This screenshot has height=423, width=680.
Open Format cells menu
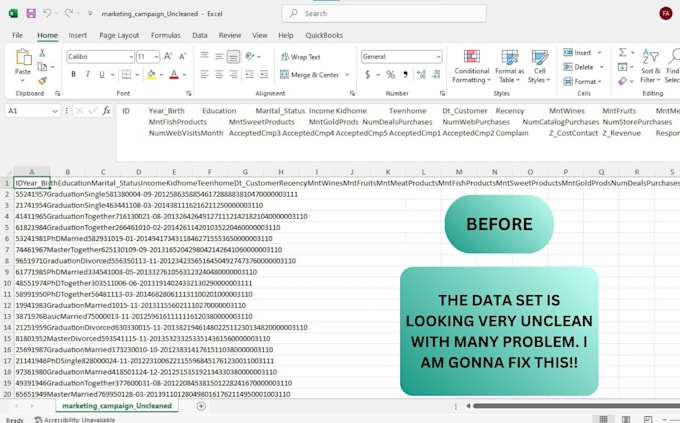582,81
